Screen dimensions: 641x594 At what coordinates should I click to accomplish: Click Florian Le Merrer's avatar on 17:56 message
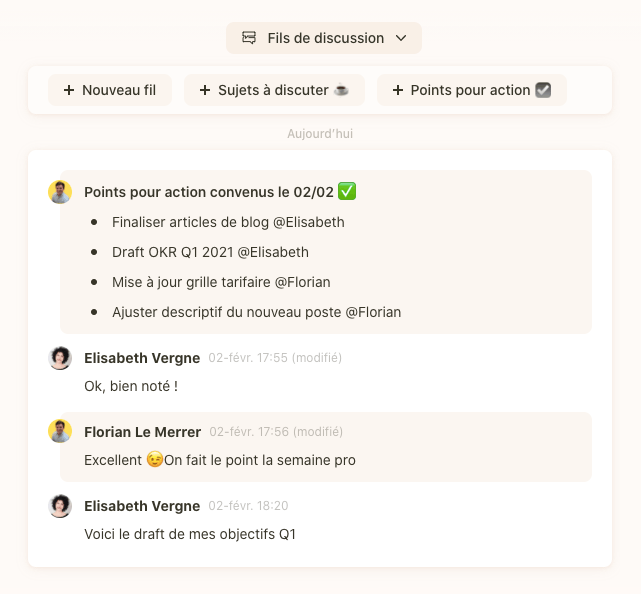point(60,431)
